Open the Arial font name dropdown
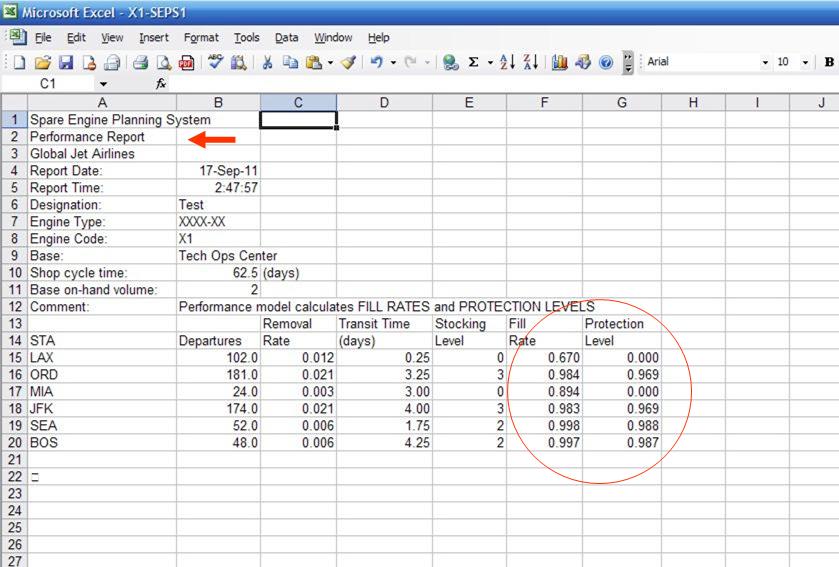Screen dimensions: 839x567 765,62
